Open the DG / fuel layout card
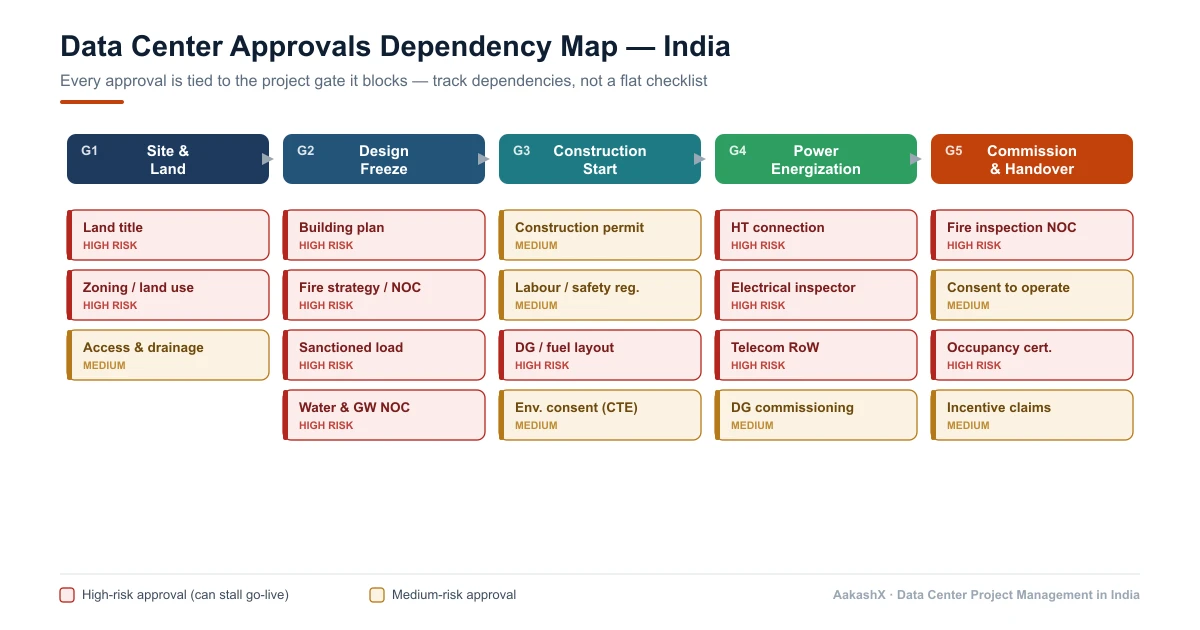The width and height of the screenshot is (1200, 630). point(600,355)
